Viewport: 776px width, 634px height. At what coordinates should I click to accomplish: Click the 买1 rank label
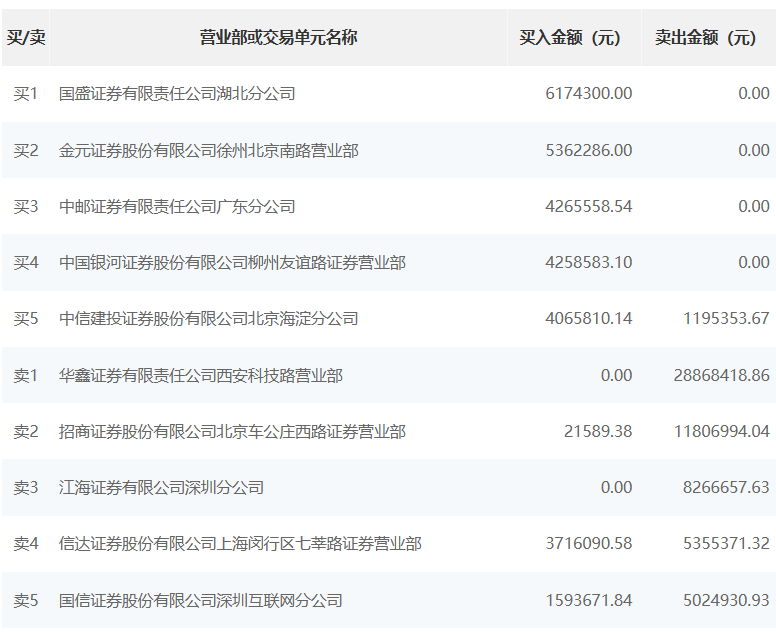(25, 94)
